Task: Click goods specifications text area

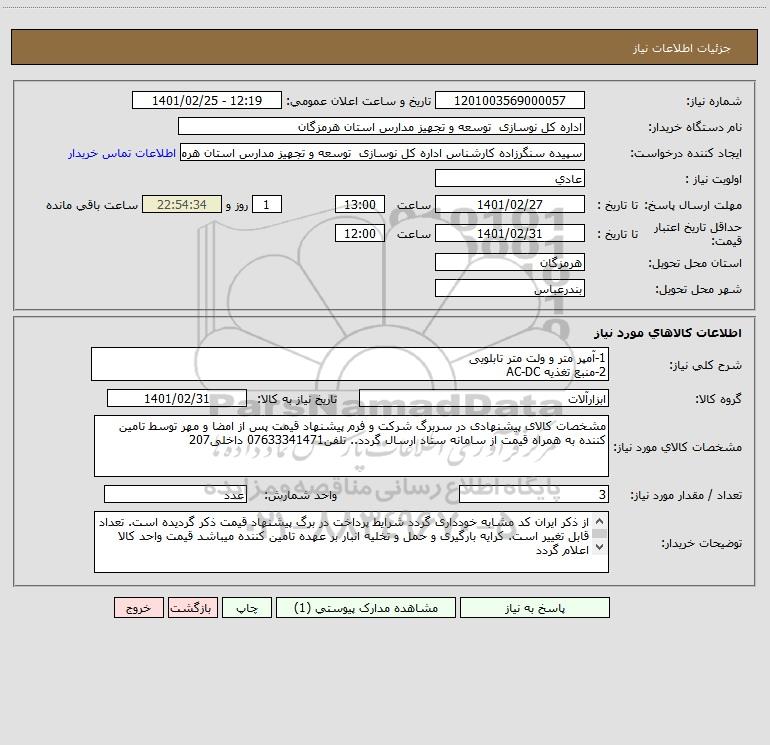Action: pyautogui.click(x=351, y=446)
